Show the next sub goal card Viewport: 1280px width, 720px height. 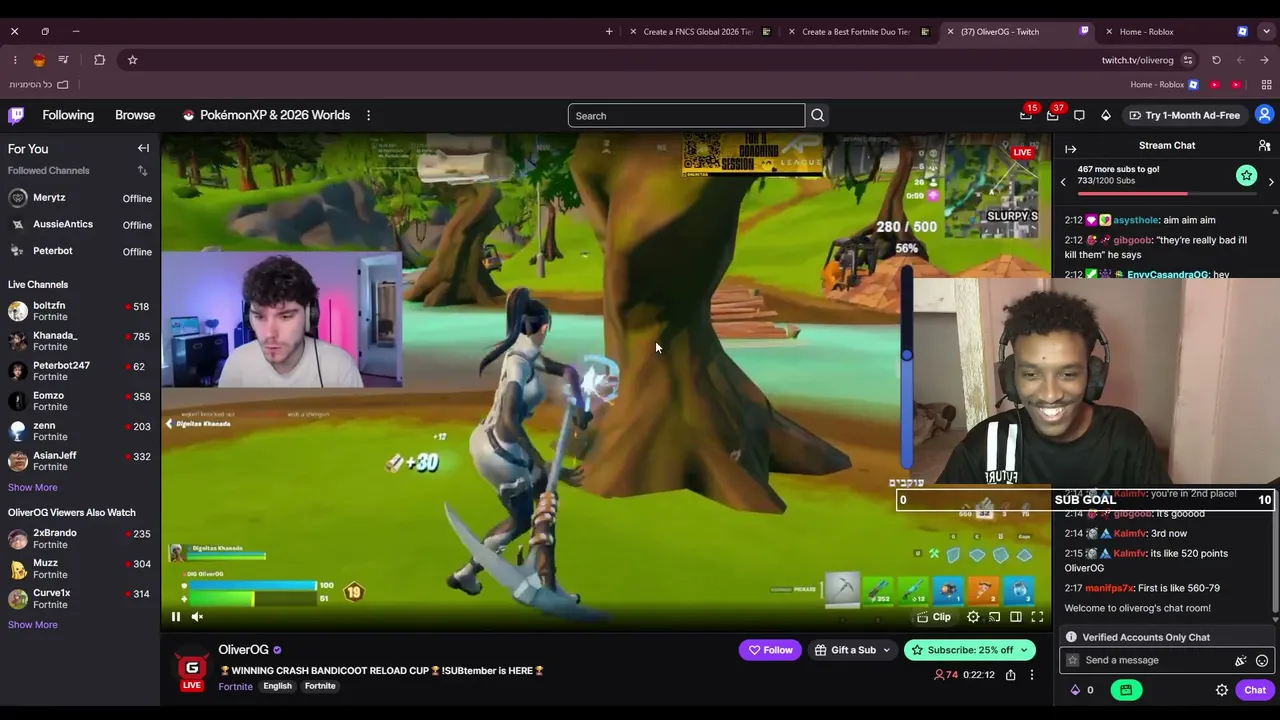click(x=1271, y=182)
